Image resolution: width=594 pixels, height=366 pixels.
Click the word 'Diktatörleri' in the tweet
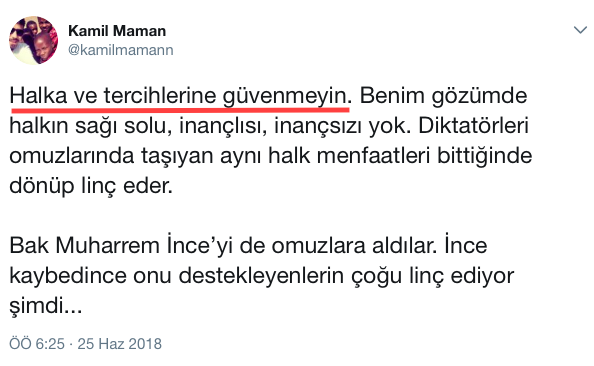(474, 126)
